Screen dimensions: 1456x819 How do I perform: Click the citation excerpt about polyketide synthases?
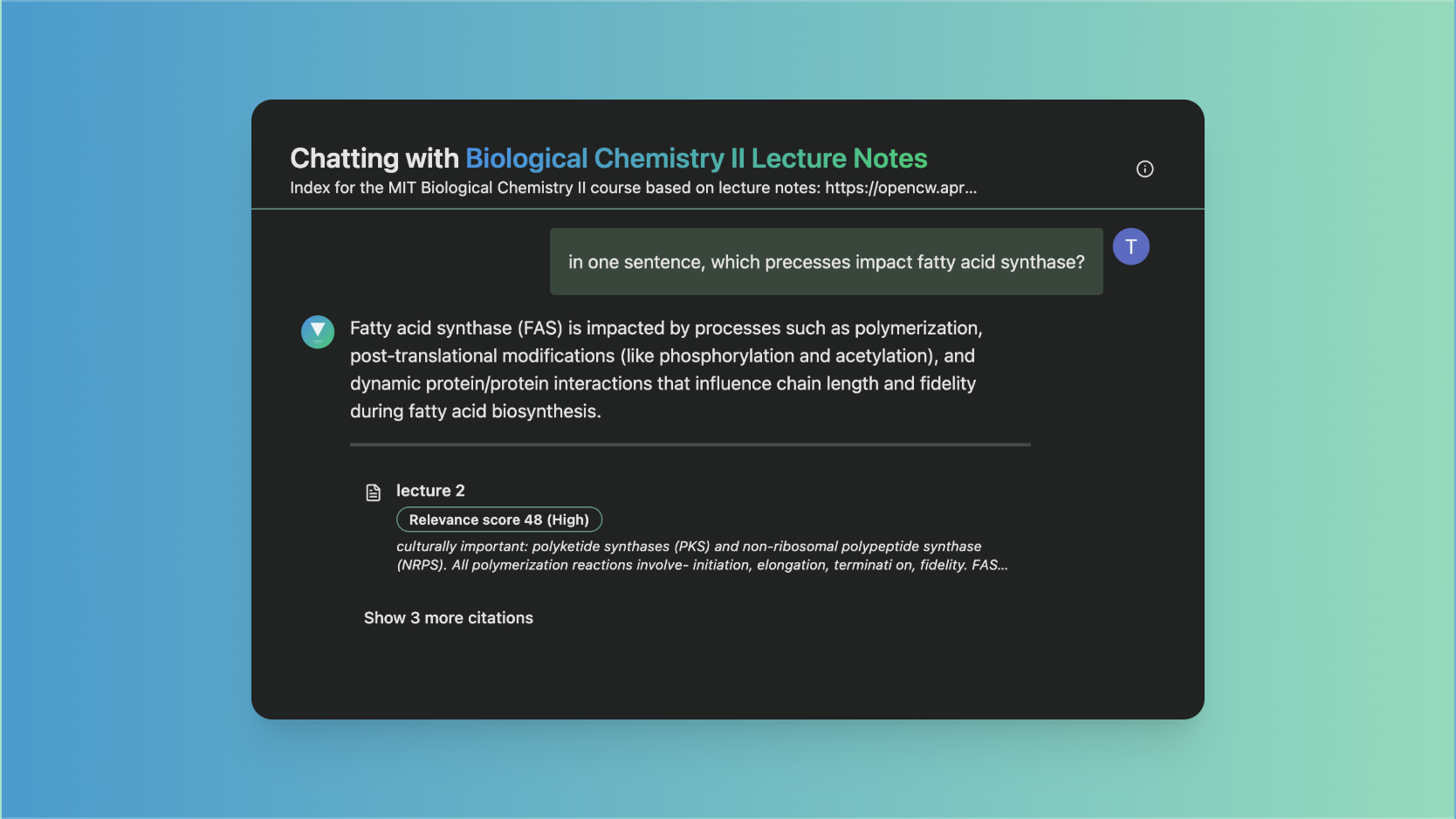tap(702, 555)
